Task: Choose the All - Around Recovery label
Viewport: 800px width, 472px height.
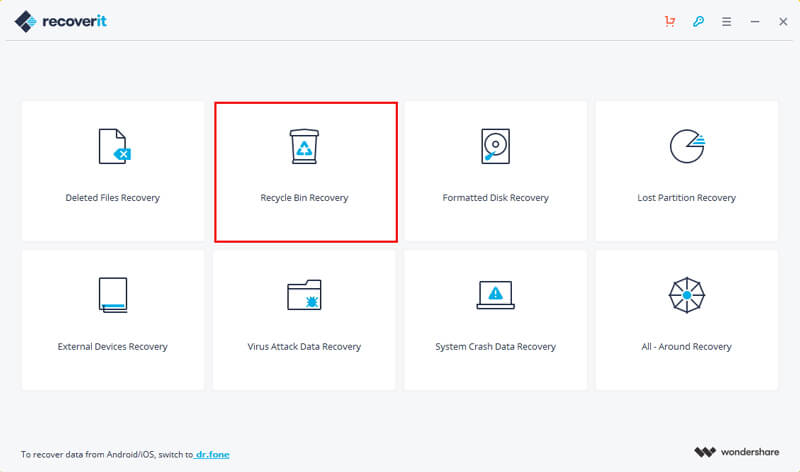Action: click(686, 346)
